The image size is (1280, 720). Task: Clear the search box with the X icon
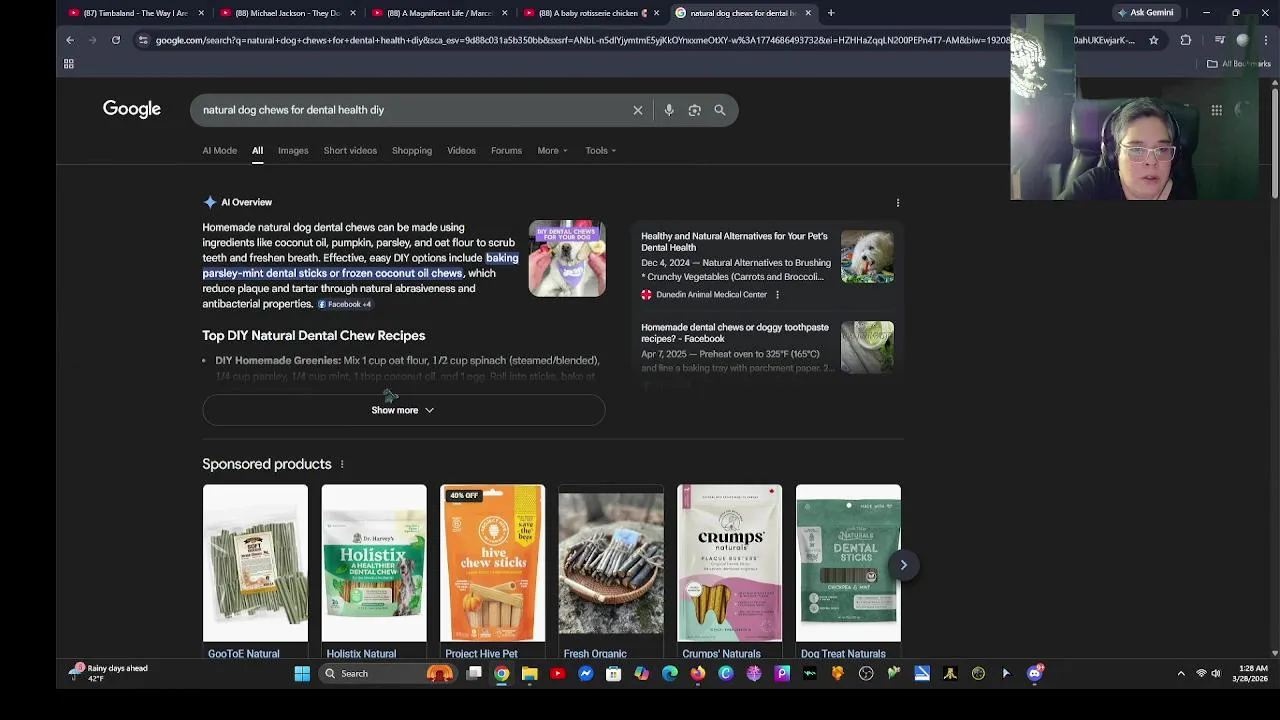[x=638, y=110]
